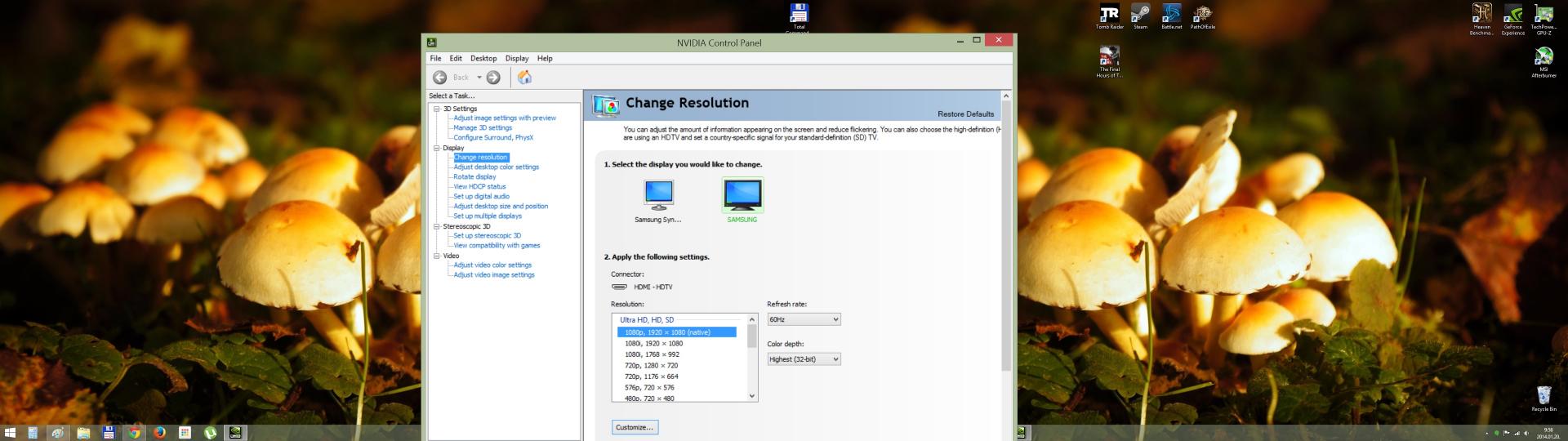Open Configure Surround, PhysX
Viewport: 1568px width, 441px height.
(x=493, y=138)
